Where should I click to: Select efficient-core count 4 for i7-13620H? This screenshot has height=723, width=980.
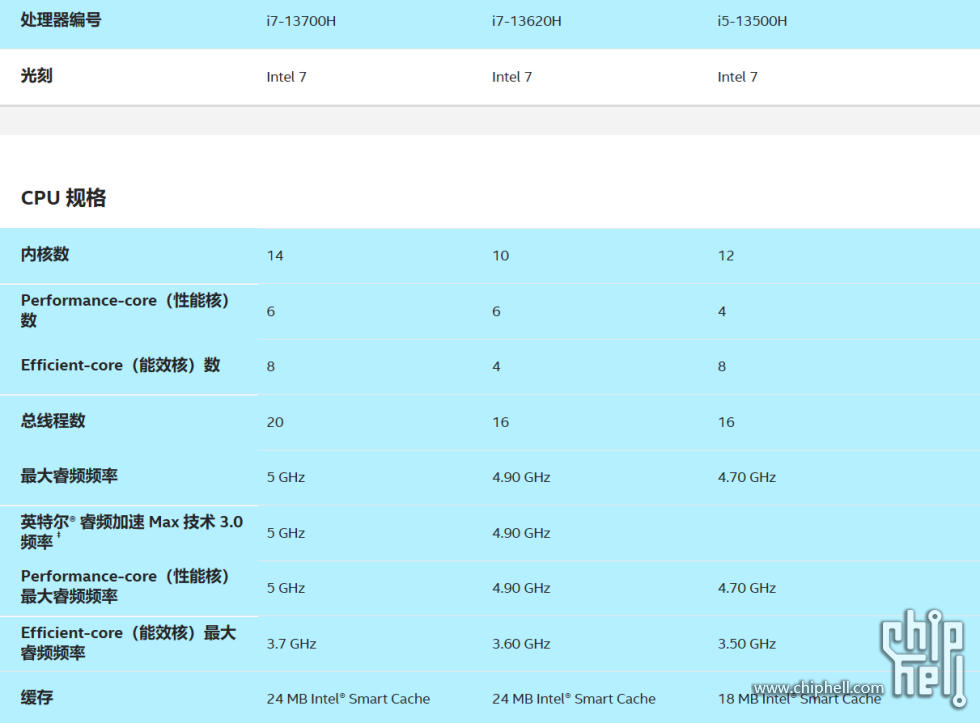click(496, 366)
